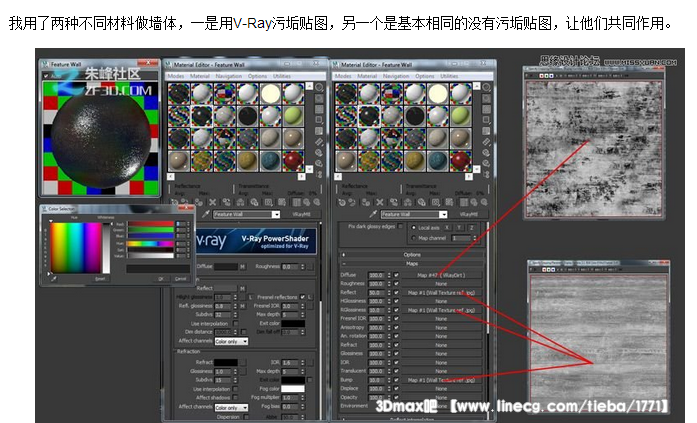
Task: Click Red slider in Color Selector
Action: tap(151, 224)
